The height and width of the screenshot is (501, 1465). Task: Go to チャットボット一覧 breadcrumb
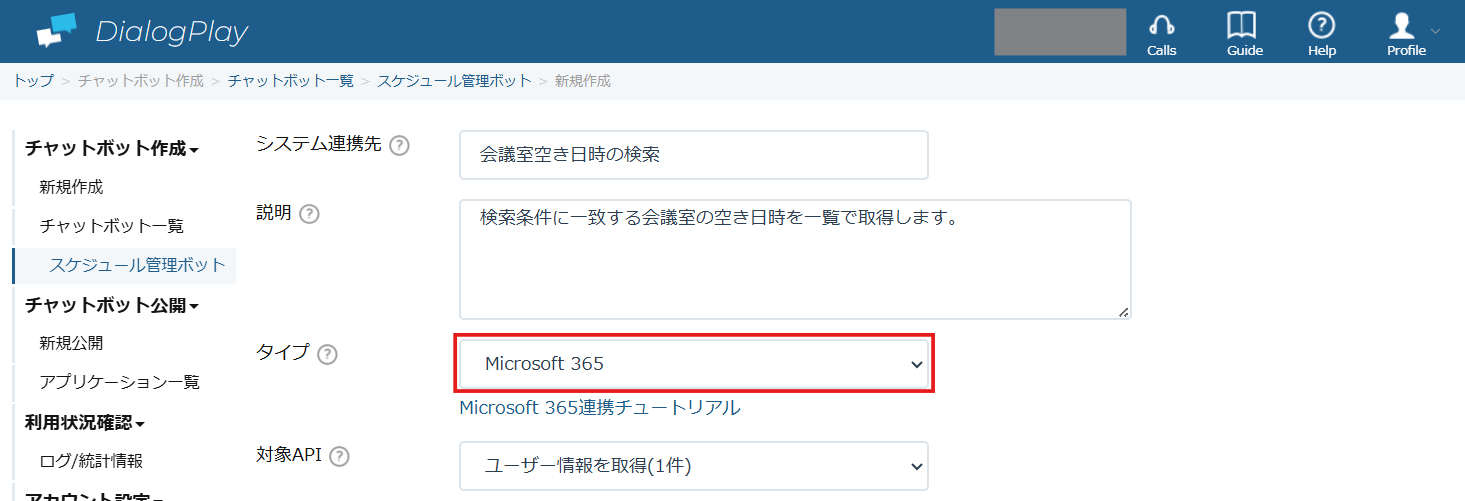[290, 80]
